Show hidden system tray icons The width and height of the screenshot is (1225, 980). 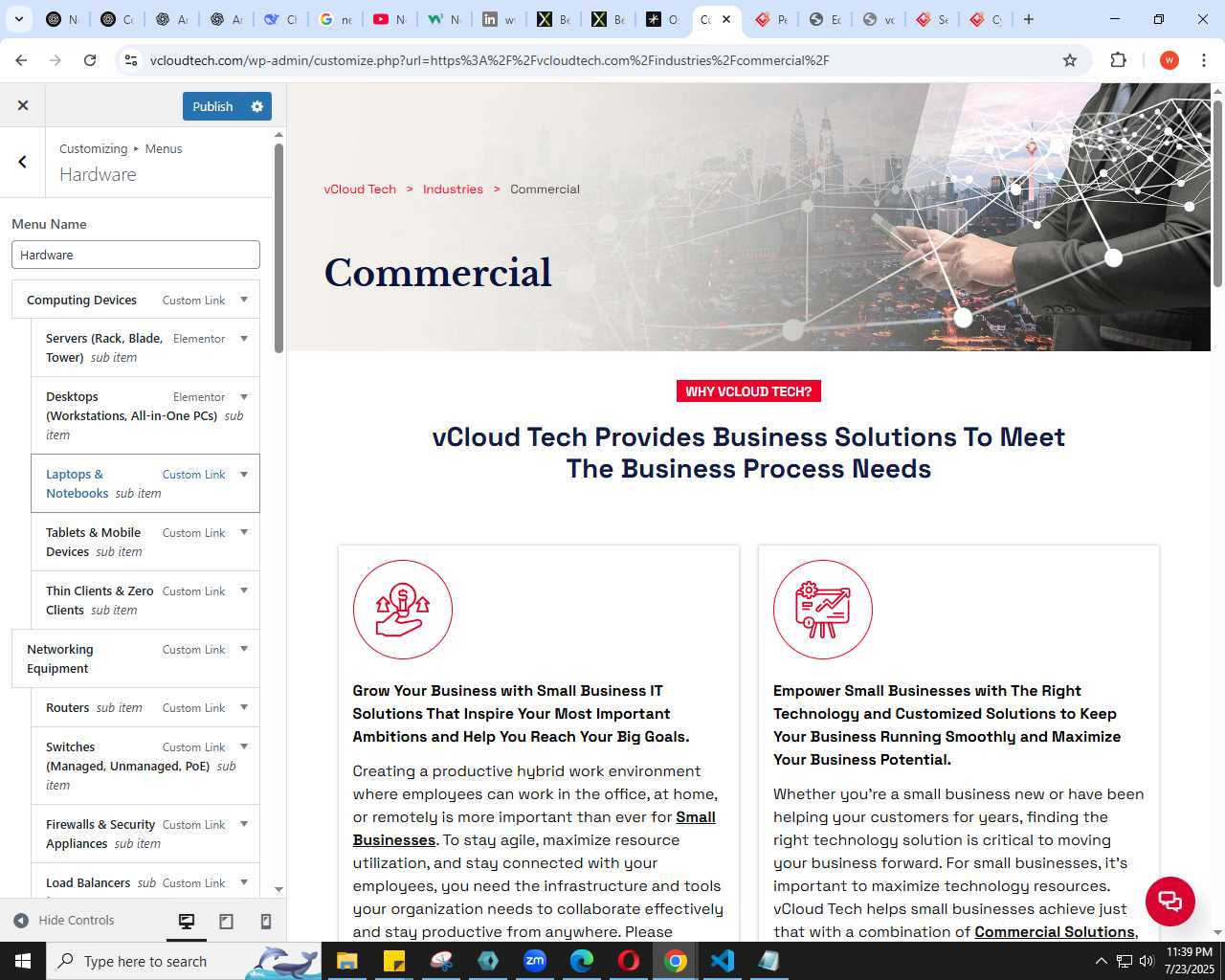pyautogui.click(x=1101, y=961)
